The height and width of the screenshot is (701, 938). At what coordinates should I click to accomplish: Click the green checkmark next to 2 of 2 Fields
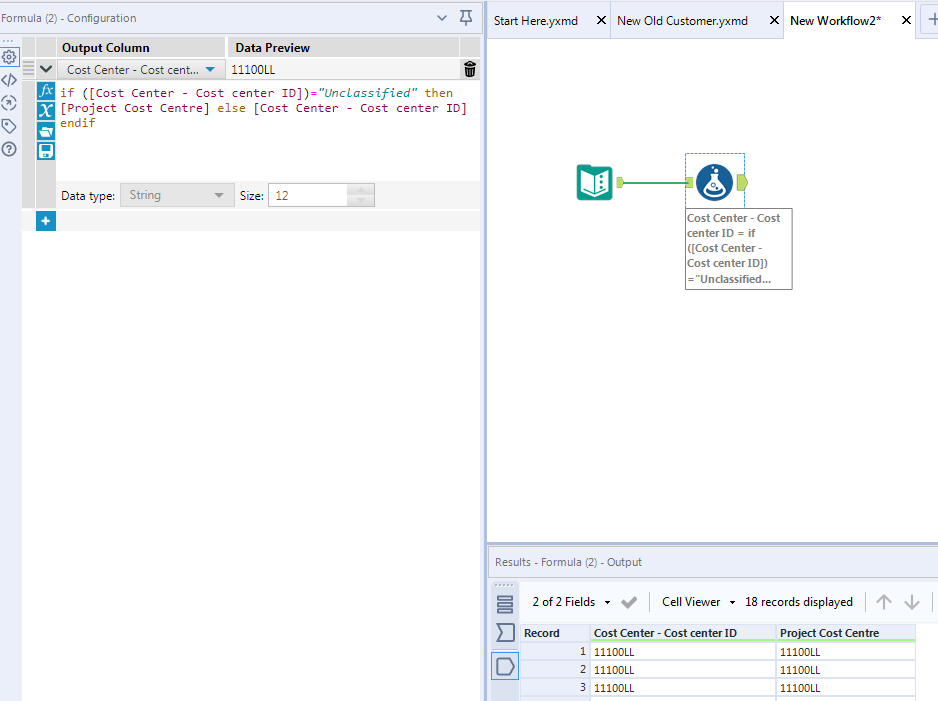(x=628, y=601)
